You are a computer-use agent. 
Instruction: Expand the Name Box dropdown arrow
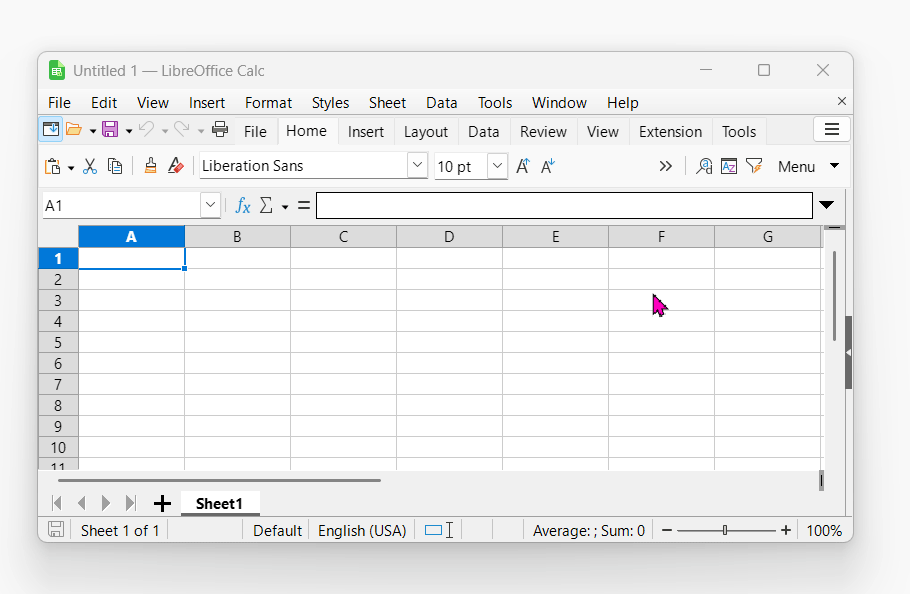click(210, 205)
